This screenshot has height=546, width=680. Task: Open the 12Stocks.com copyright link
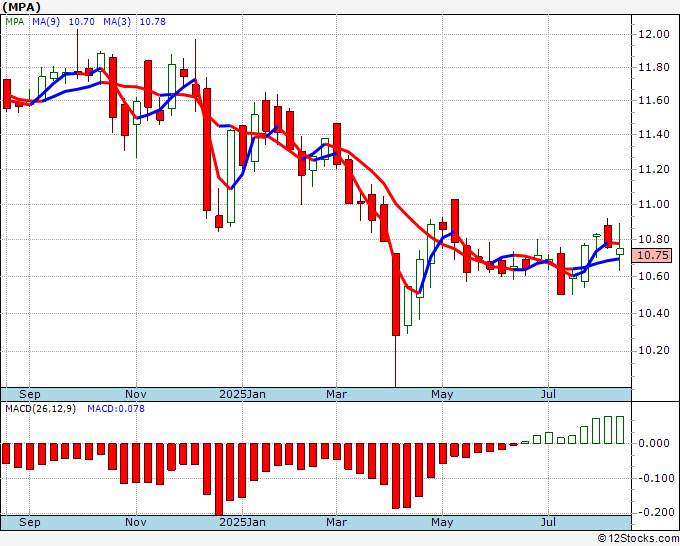click(x=638, y=539)
